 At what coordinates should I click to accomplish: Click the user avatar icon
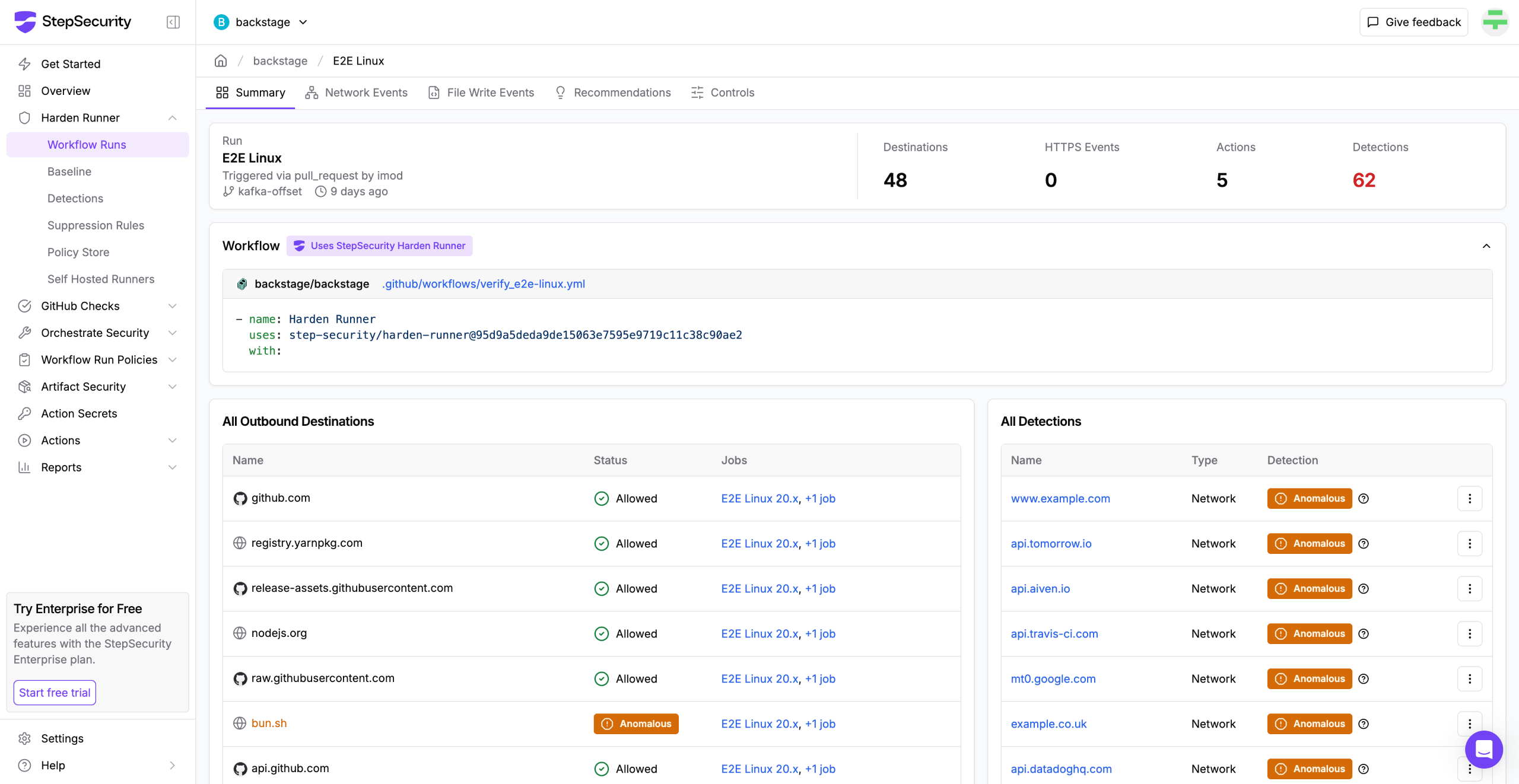click(x=1495, y=22)
